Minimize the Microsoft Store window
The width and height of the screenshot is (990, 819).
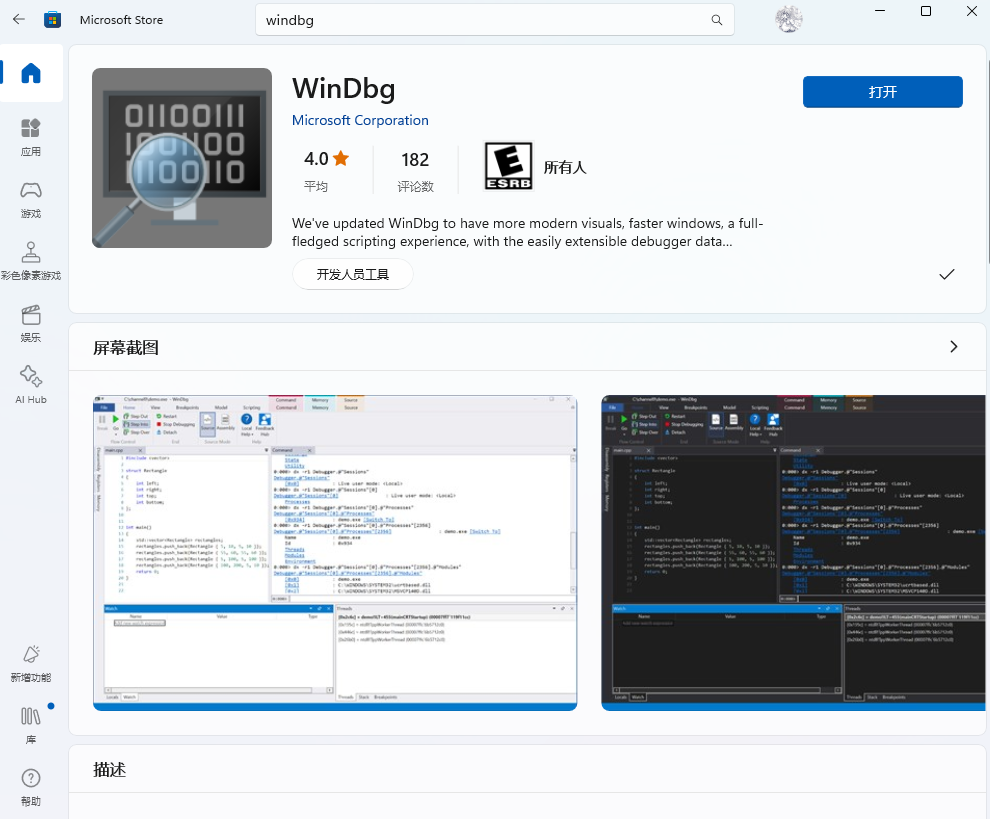(x=880, y=11)
